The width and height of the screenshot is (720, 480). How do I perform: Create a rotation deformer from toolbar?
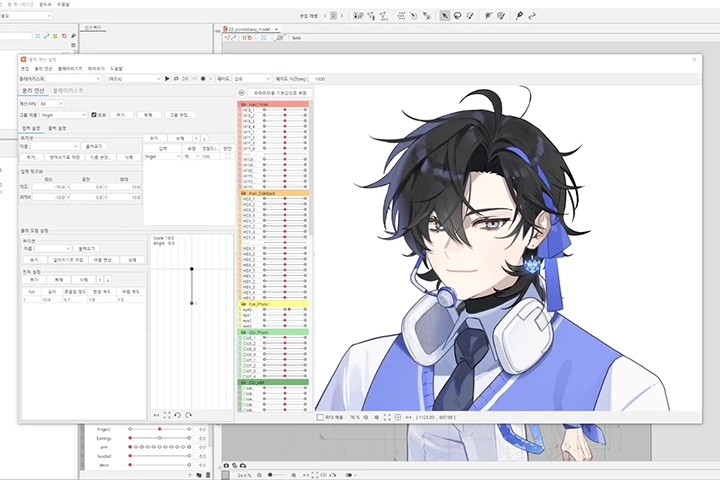[x=414, y=16]
